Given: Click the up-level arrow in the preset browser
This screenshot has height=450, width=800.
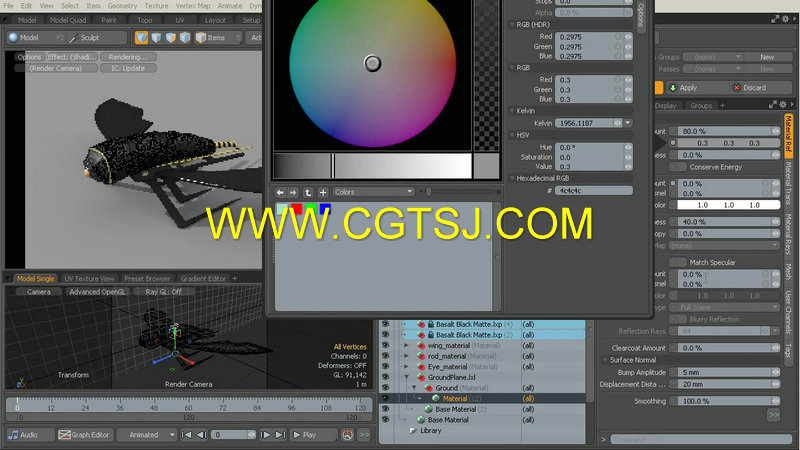Looking at the screenshot, I should pos(308,192).
